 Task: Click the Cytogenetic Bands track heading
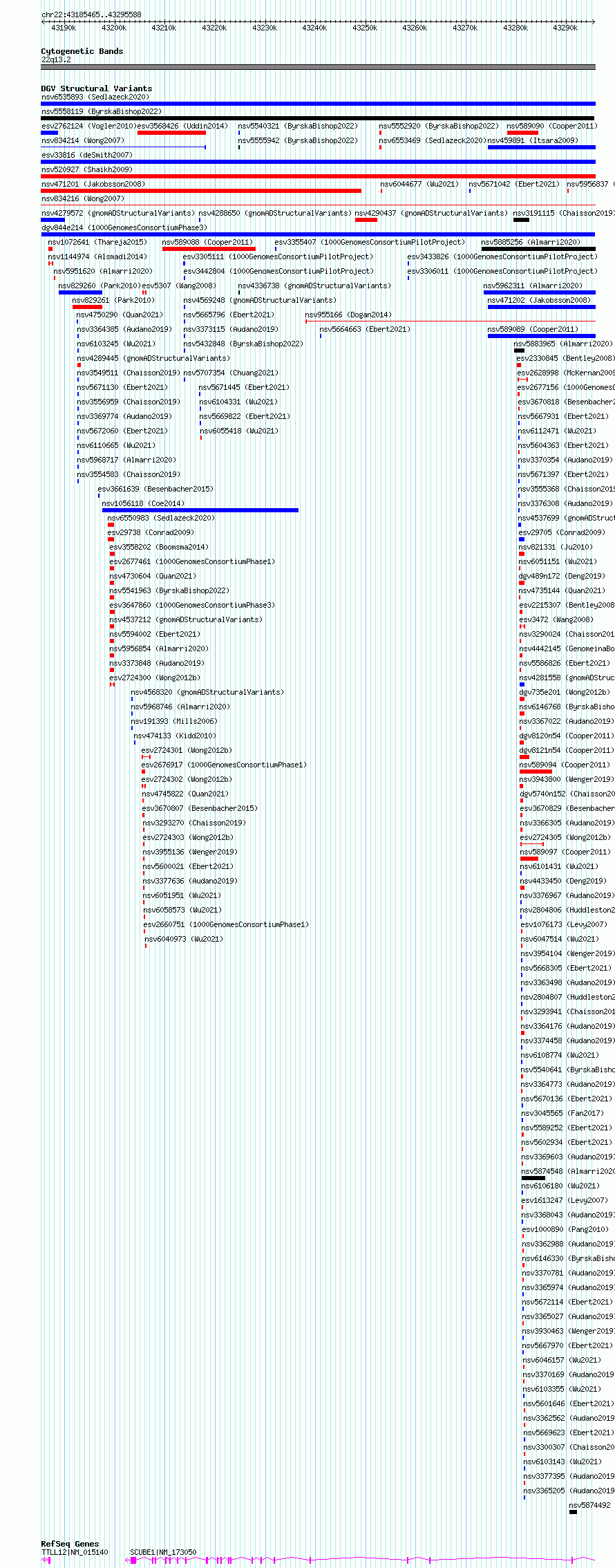point(82,51)
